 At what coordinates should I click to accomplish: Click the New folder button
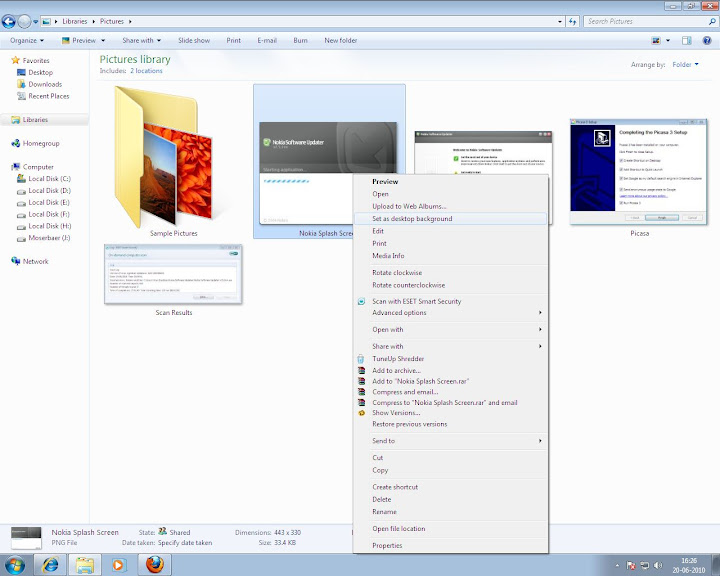click(x=341, y=41)
